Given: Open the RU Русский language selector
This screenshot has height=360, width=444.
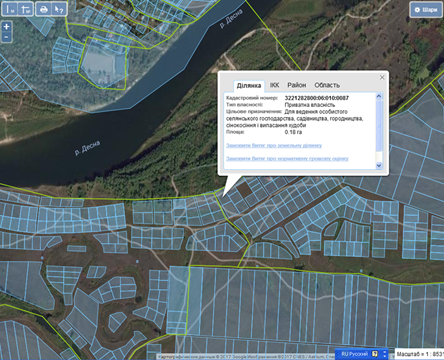Looking at the screenshot, I should tap(354, 354).
